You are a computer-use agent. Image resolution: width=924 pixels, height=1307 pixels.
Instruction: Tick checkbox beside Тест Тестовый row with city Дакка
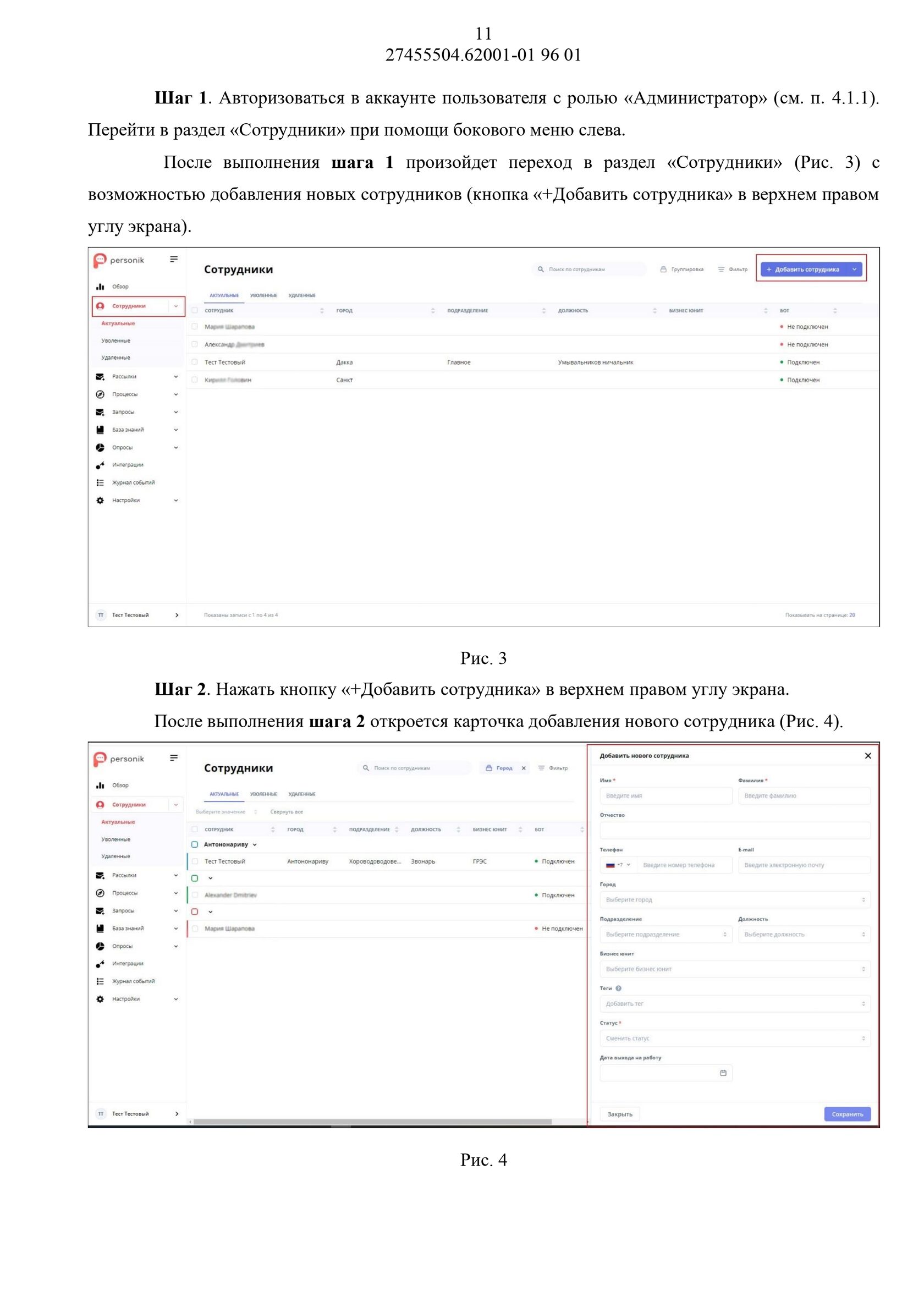click(195, 362)
